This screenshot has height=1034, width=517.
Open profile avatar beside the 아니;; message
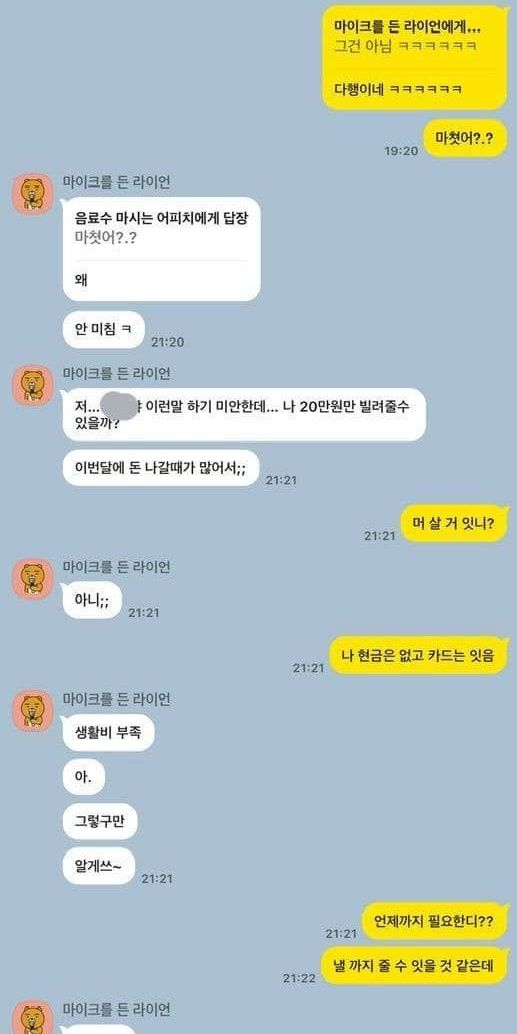[x=32, y=578]
